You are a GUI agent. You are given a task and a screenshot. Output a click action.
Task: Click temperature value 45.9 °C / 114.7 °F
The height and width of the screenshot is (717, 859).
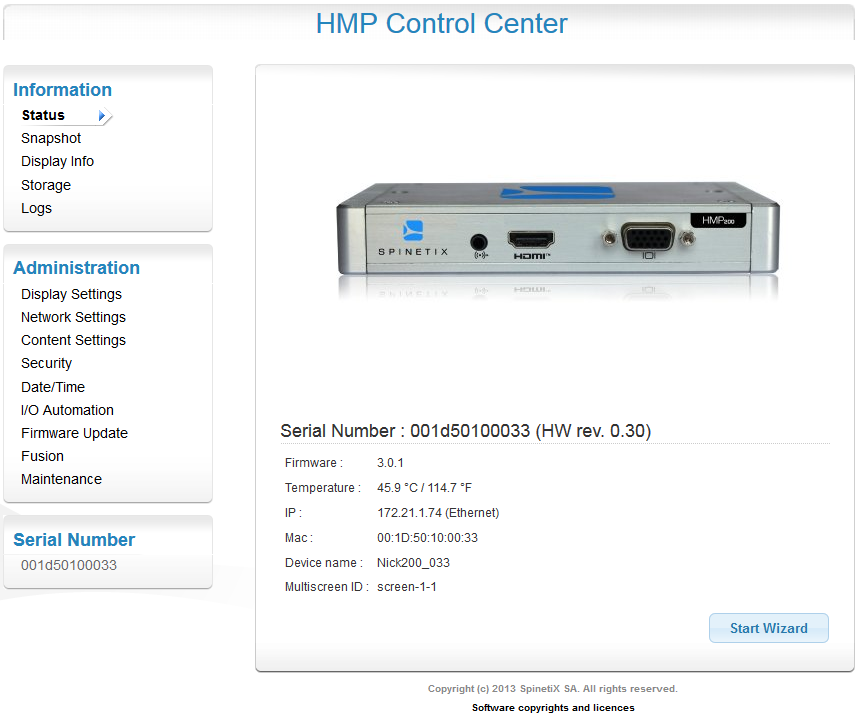click(425, 487)
